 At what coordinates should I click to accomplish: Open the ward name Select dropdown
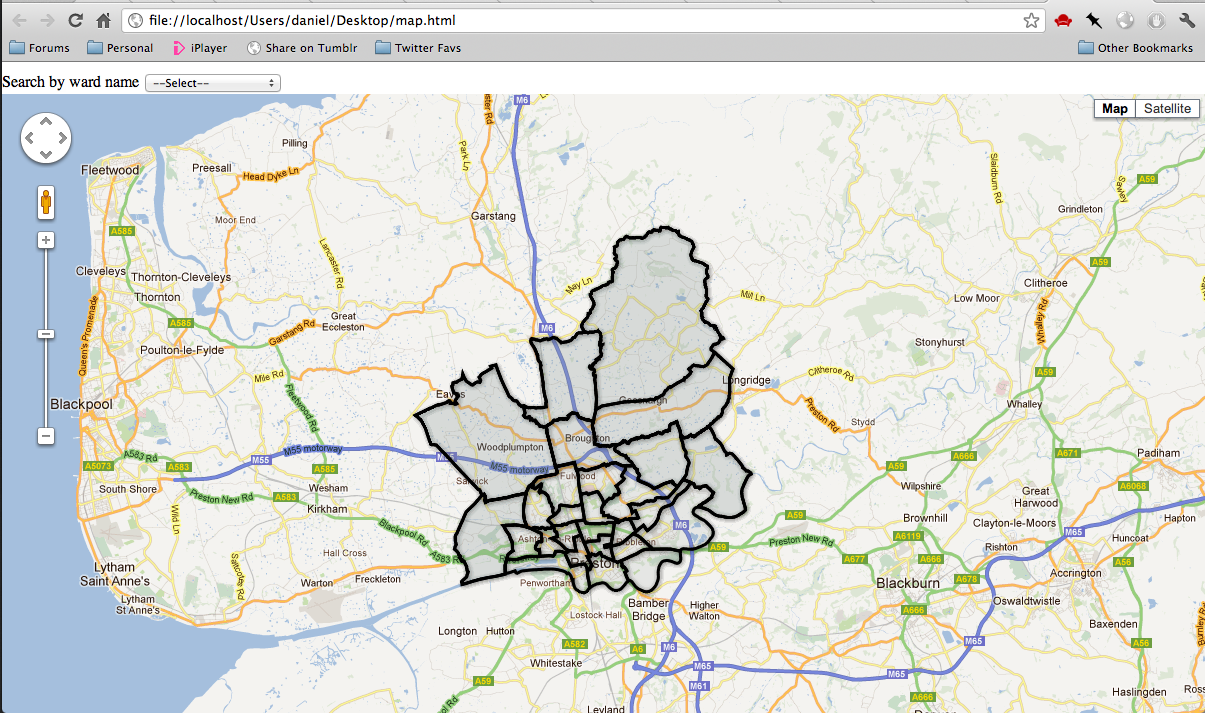point(213,83)
